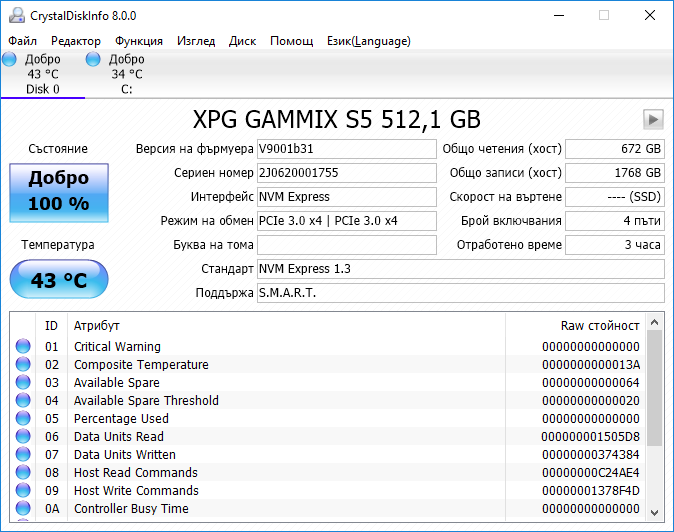
Task: Click the CrystalDiskInfo app icon in title bar
Action: pyautogui.click(x=16, y=15)
